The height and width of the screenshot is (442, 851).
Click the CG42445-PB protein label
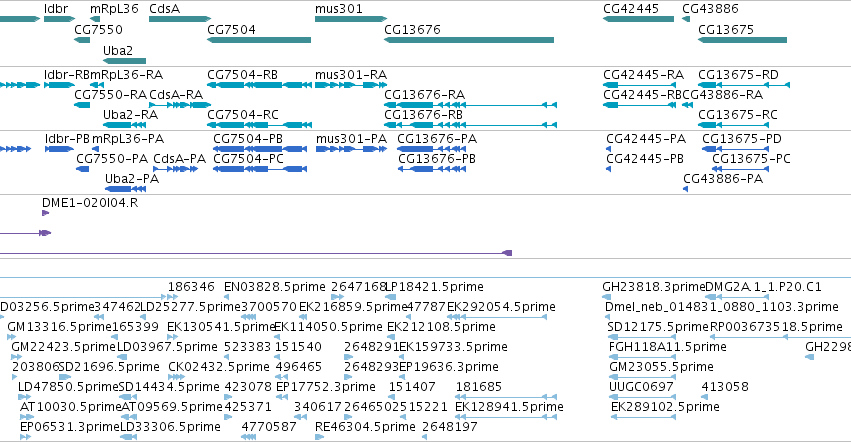tap(645, 159)
